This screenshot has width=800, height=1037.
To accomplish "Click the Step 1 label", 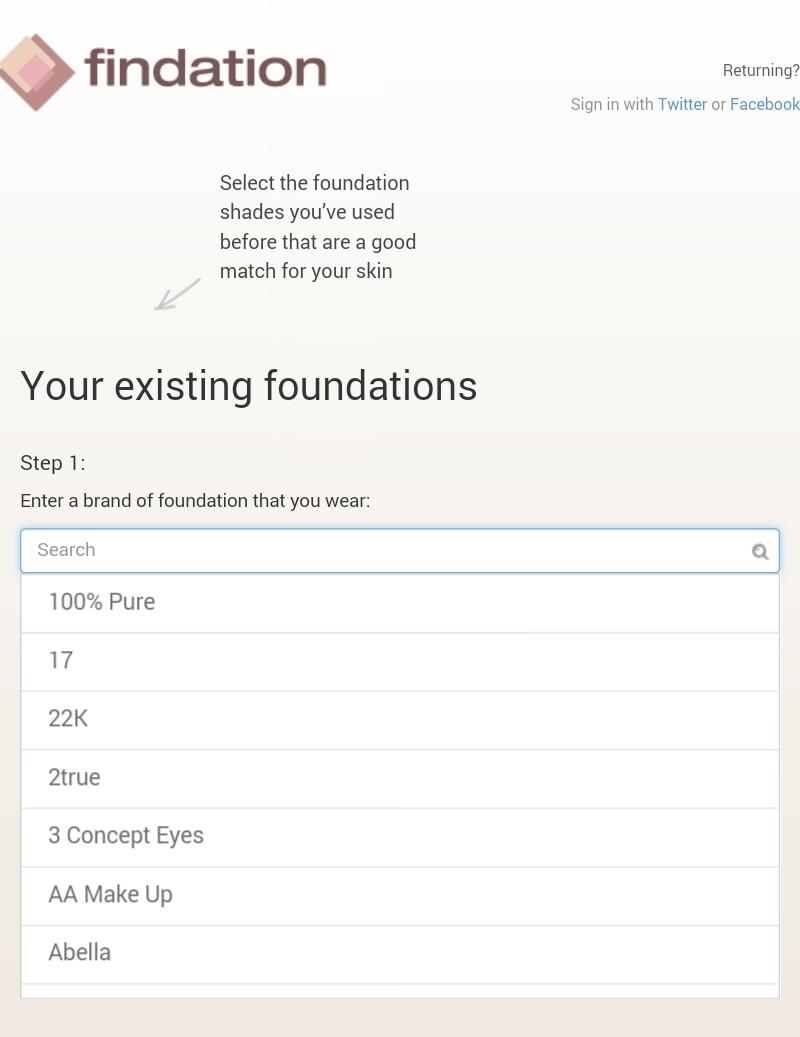I will tap(53, 463).
